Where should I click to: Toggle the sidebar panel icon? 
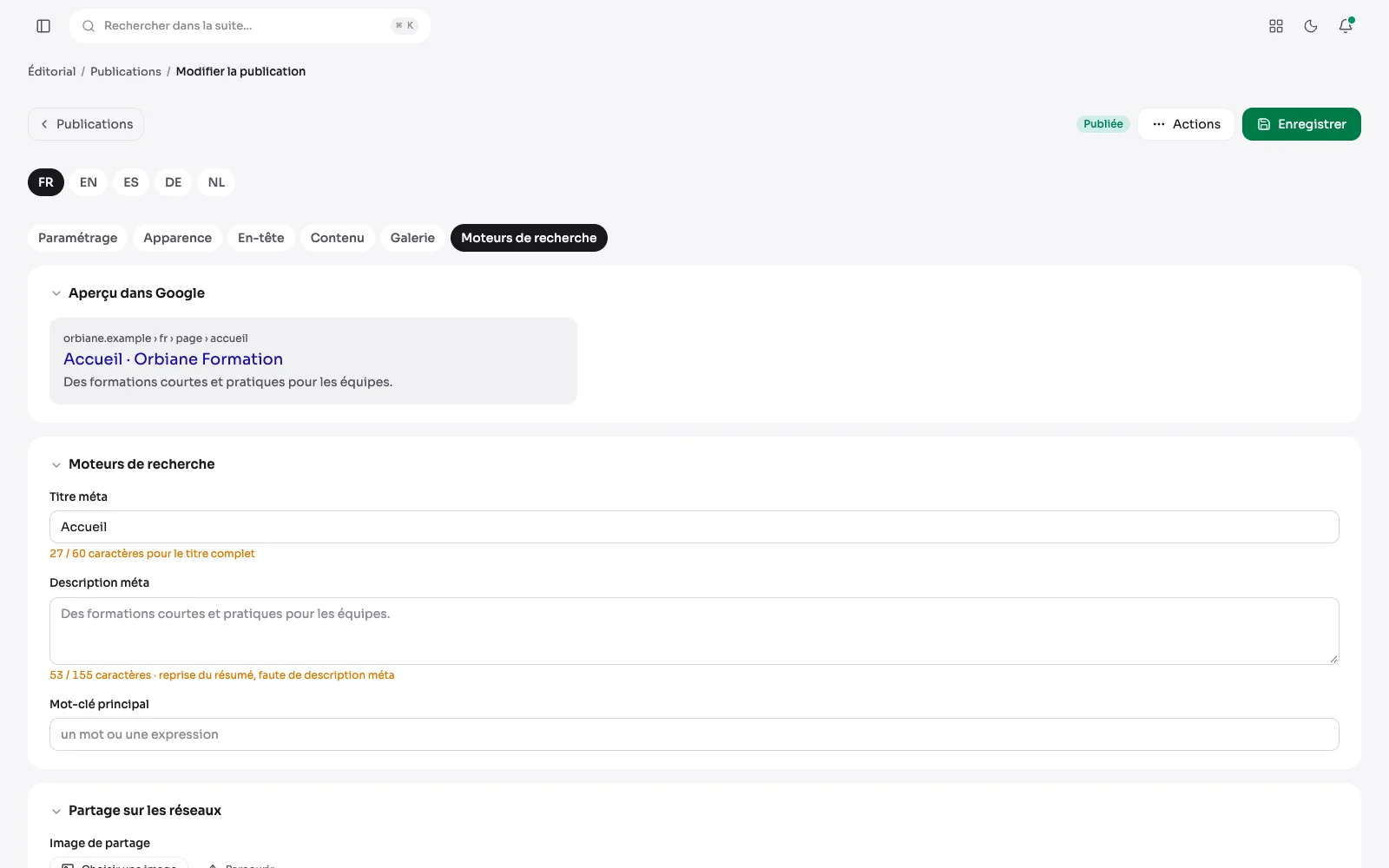pos(43,26)
